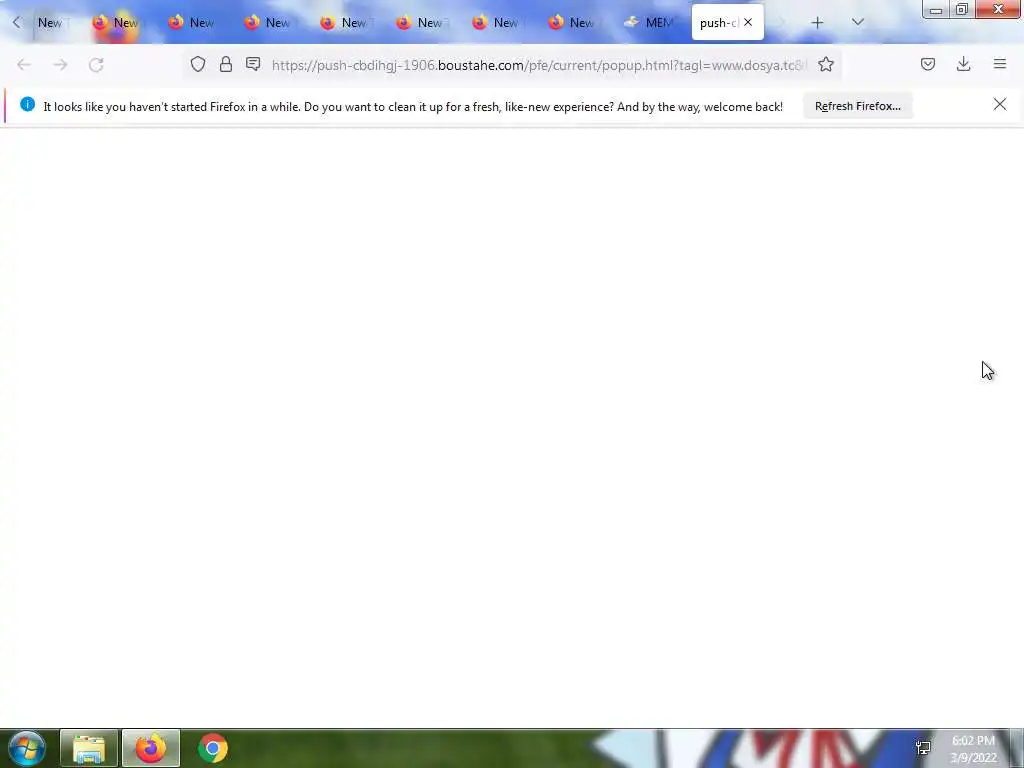Open the site permissions icon in address bar
Viewport: 1024px width, 768px height.
253,64
